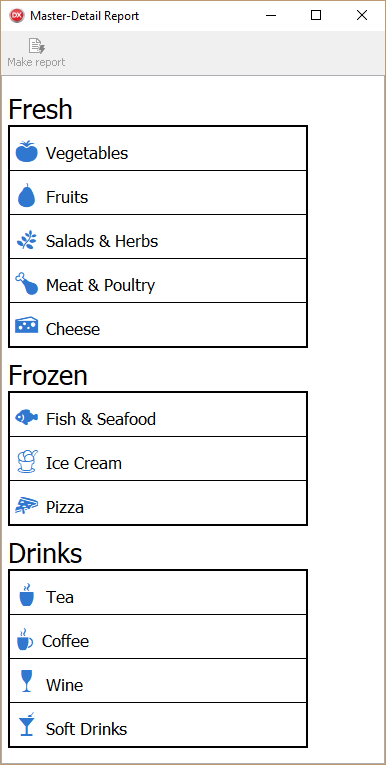Image resolution: width=386 pixels, height=765 pixels.
Task: Click the coffee mug icon
Action: pyautogui.click(x=24, y=639)
